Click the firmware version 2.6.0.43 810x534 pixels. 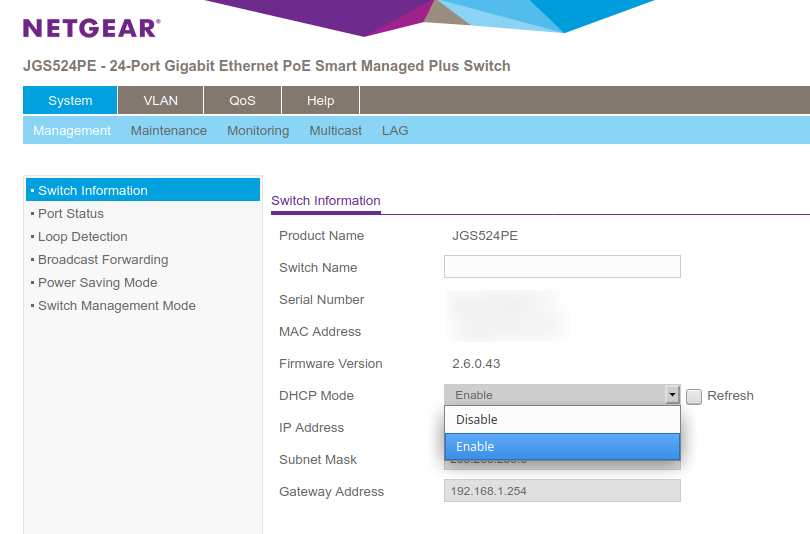(x=476, y=364)
